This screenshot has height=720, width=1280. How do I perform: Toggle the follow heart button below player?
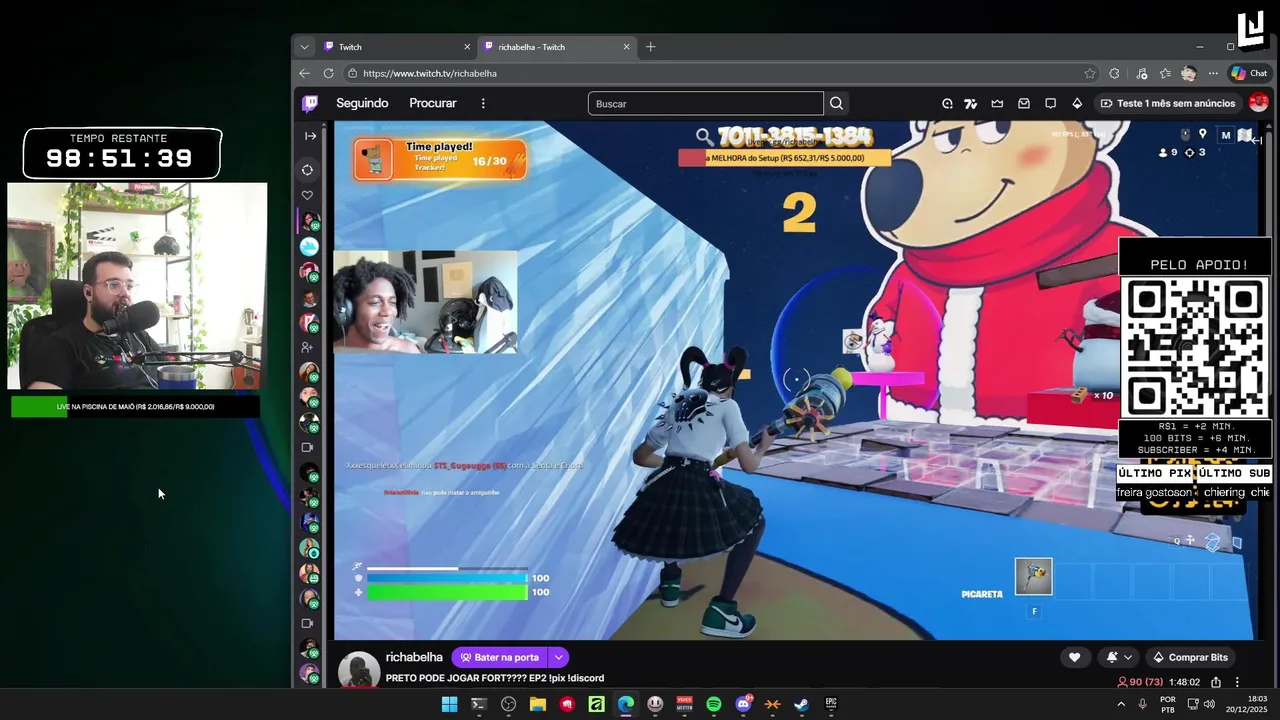pos(1075,657)
